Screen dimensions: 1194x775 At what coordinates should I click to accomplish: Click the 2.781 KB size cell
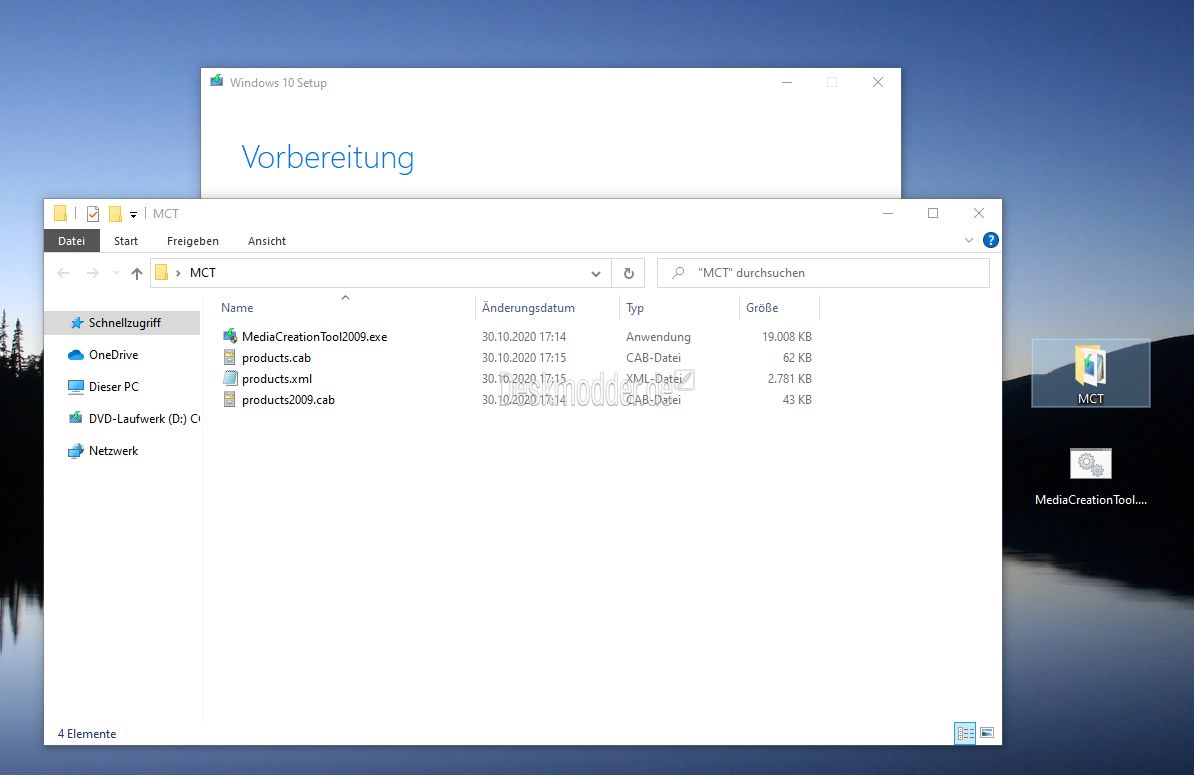[790, 378]
